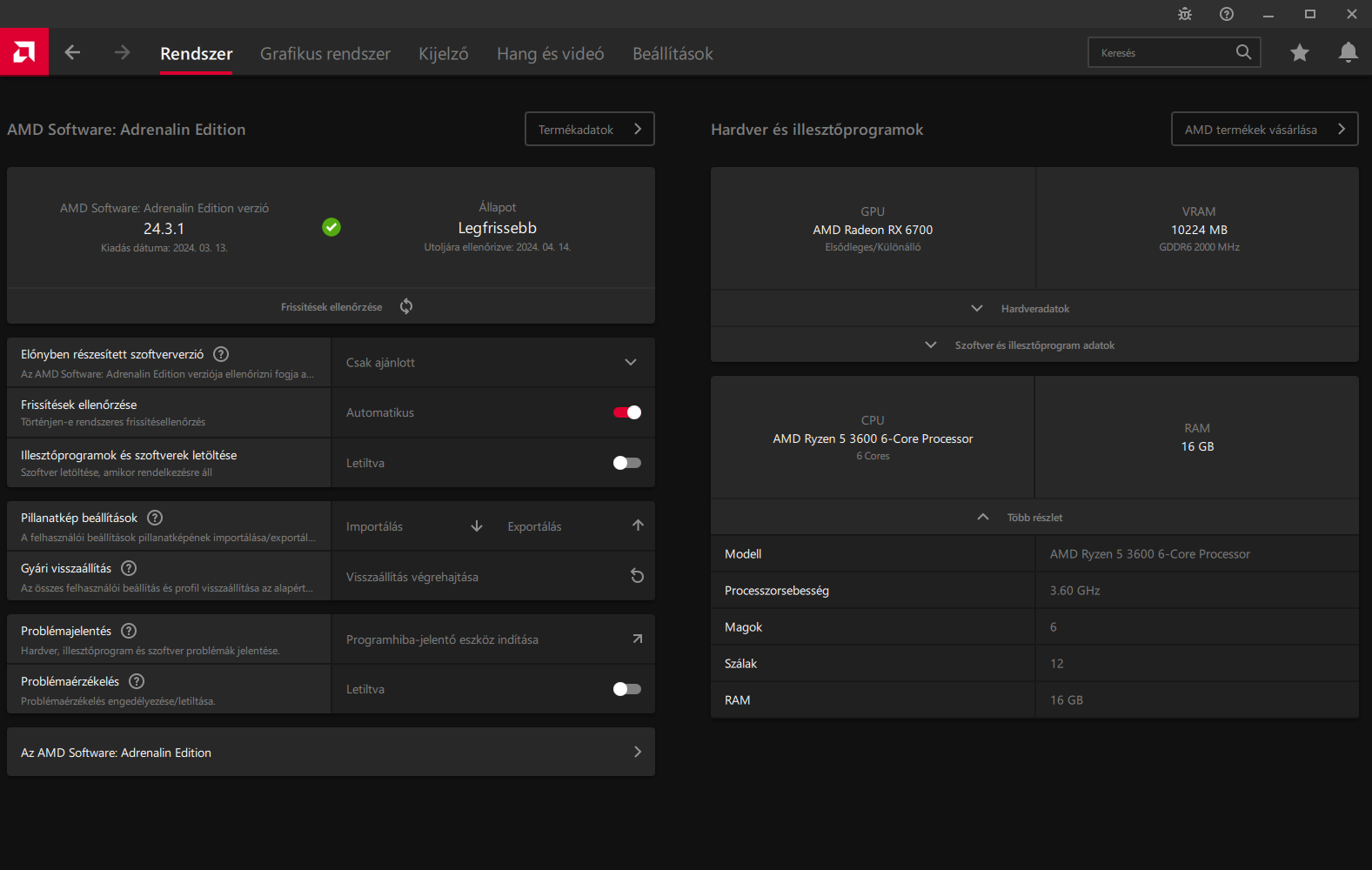Click Frissítések ellenőrzése button
Image resolution: width=1372 pixels, height=870 pixels.
coord(331,306)
